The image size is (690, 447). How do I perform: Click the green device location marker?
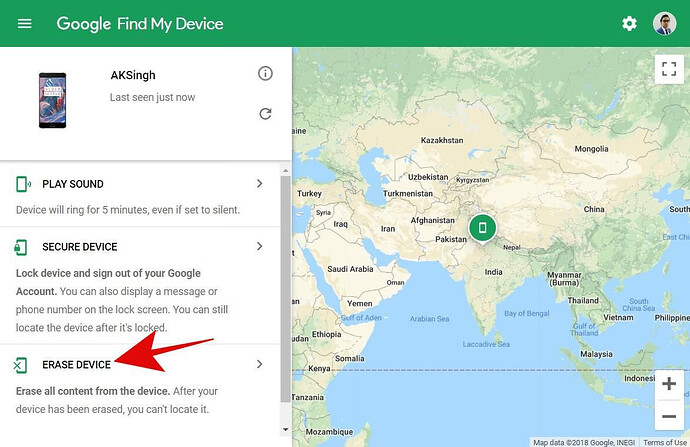click(482, 228)
